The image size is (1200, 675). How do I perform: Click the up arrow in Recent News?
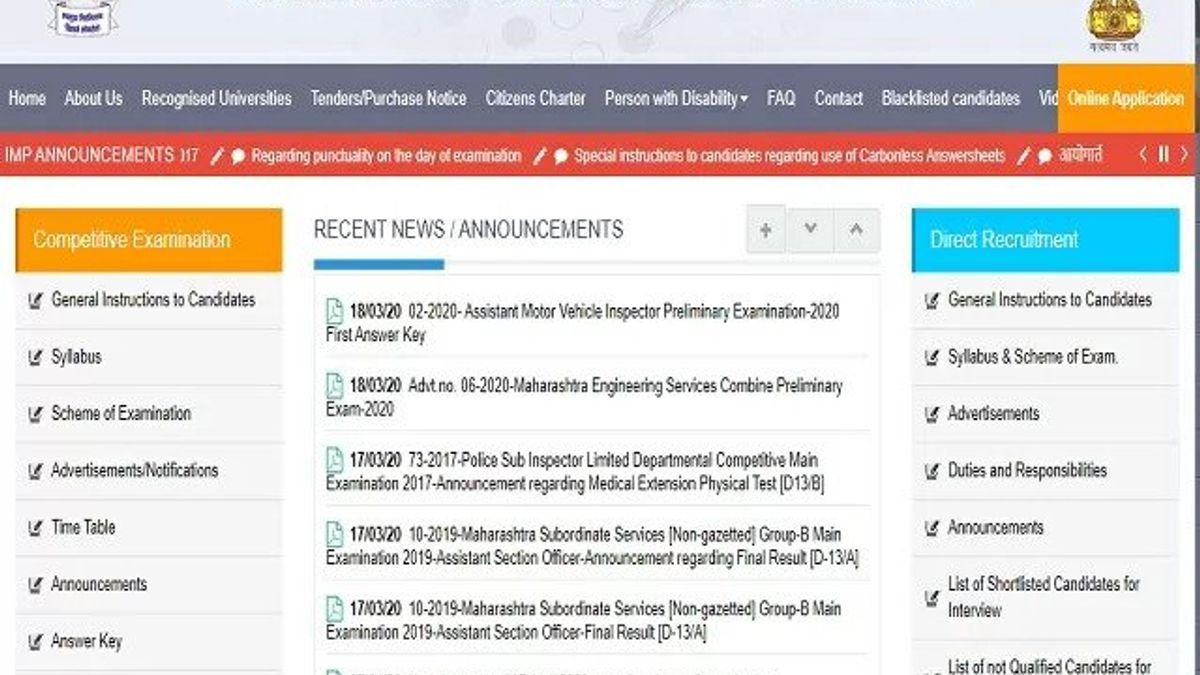pos(856,230)
